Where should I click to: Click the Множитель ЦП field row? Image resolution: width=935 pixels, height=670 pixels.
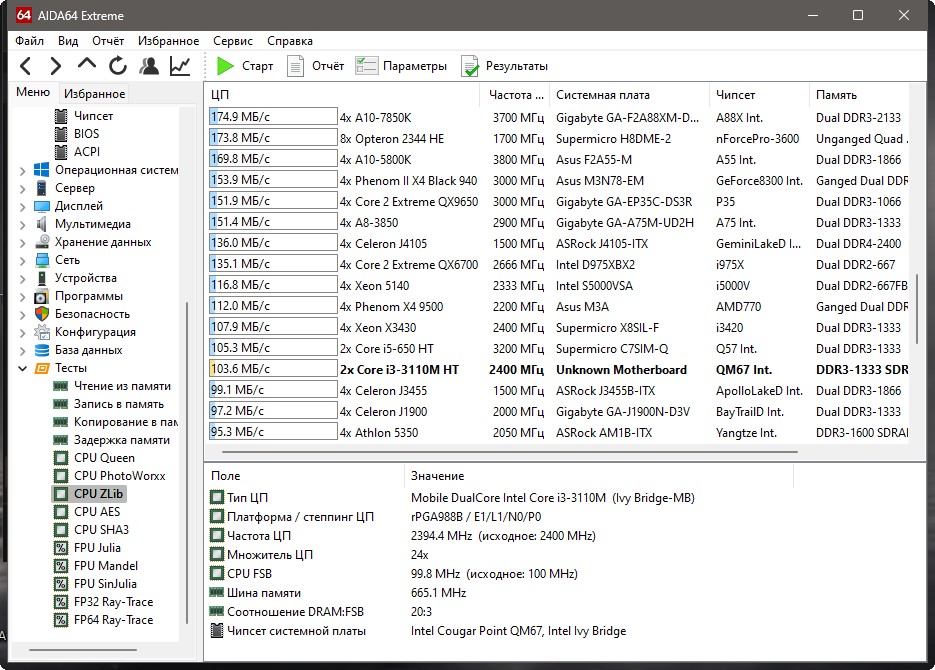point(501,554)
